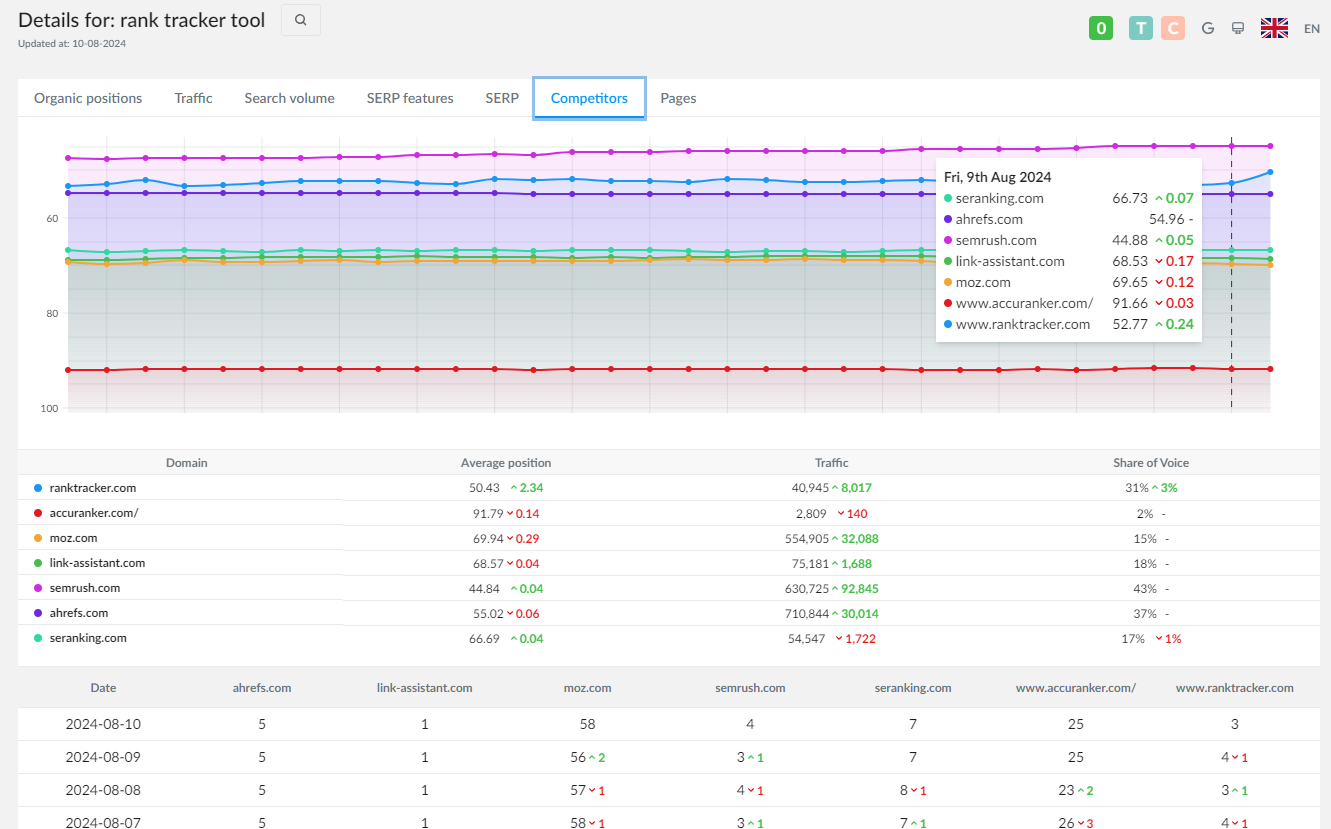The width and height of the screenshot is (1331, 829).
Task: Click seranking.com entry in the chart tooltip
Action: pos(999,198)
